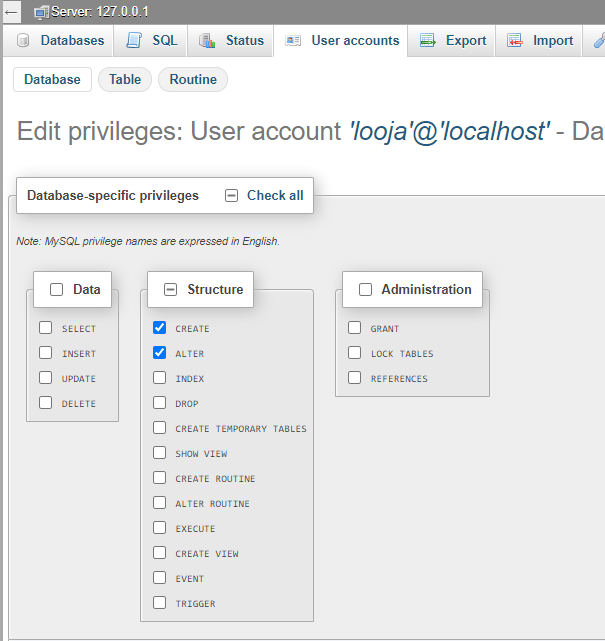Click the Status tab icon

click(207, 41)
